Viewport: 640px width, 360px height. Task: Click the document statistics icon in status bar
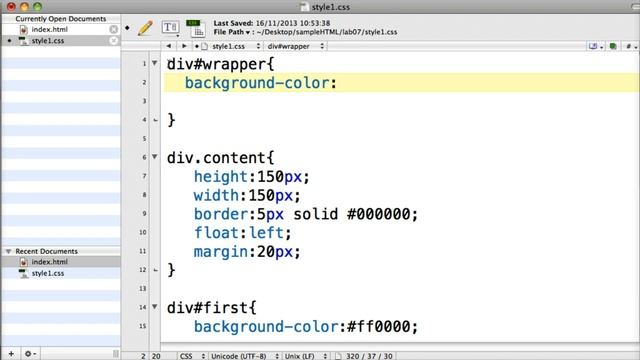point(338,356)
